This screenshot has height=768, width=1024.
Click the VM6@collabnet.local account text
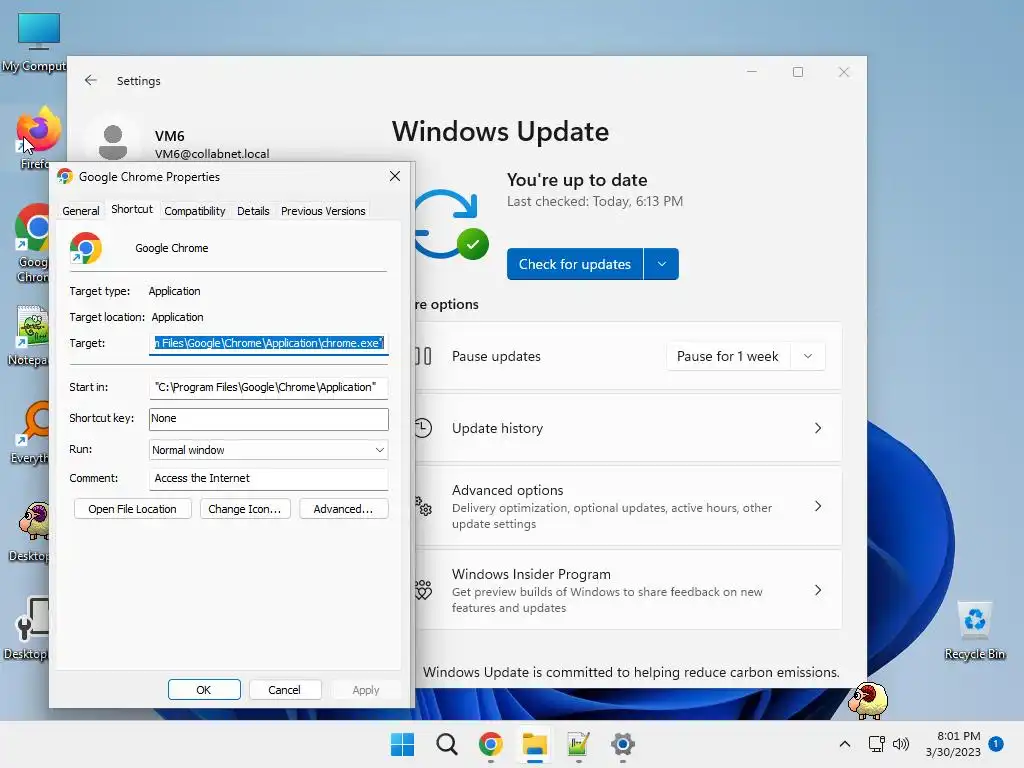(x=212, y=154)
